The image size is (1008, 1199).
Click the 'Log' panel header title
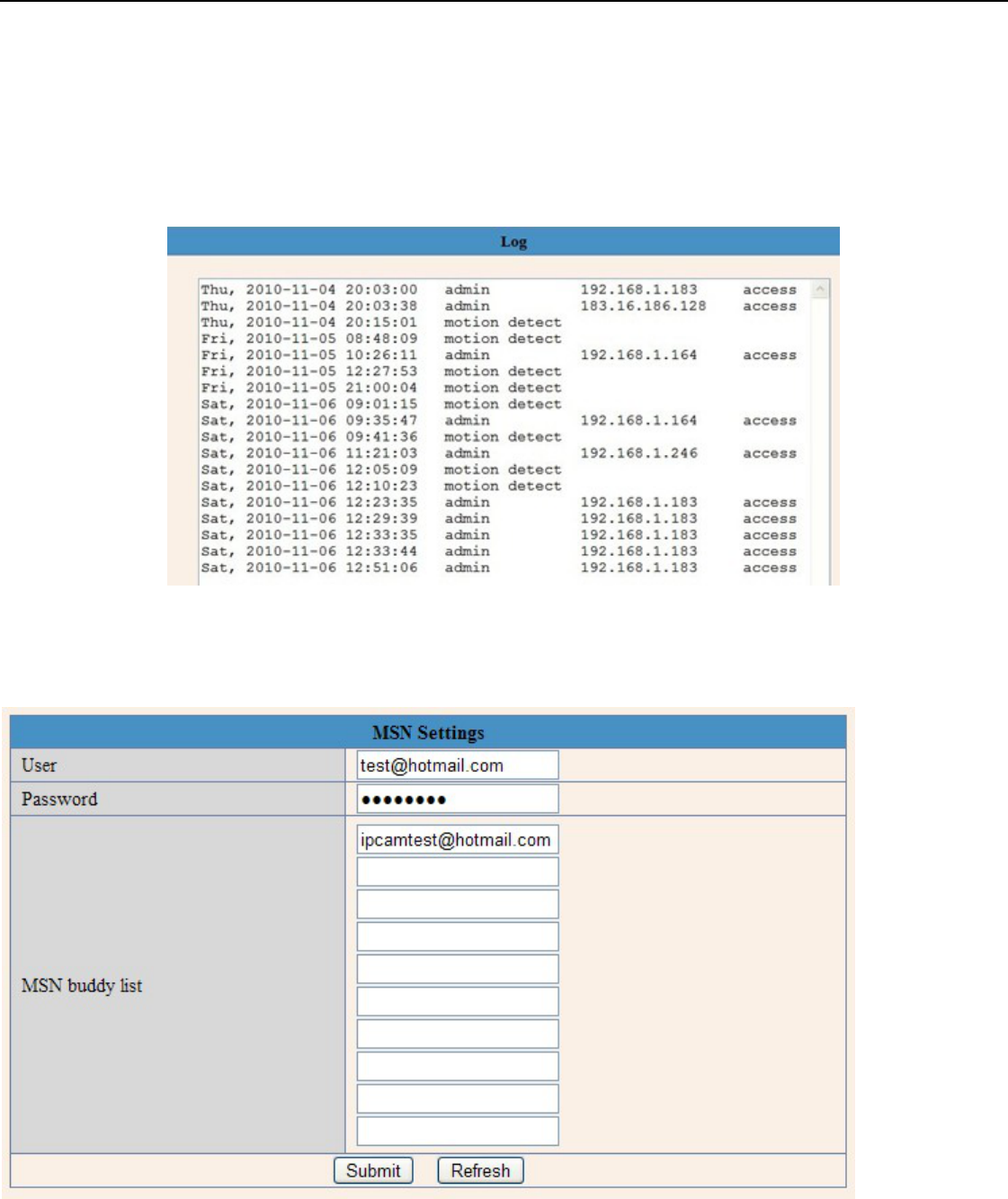513,241
